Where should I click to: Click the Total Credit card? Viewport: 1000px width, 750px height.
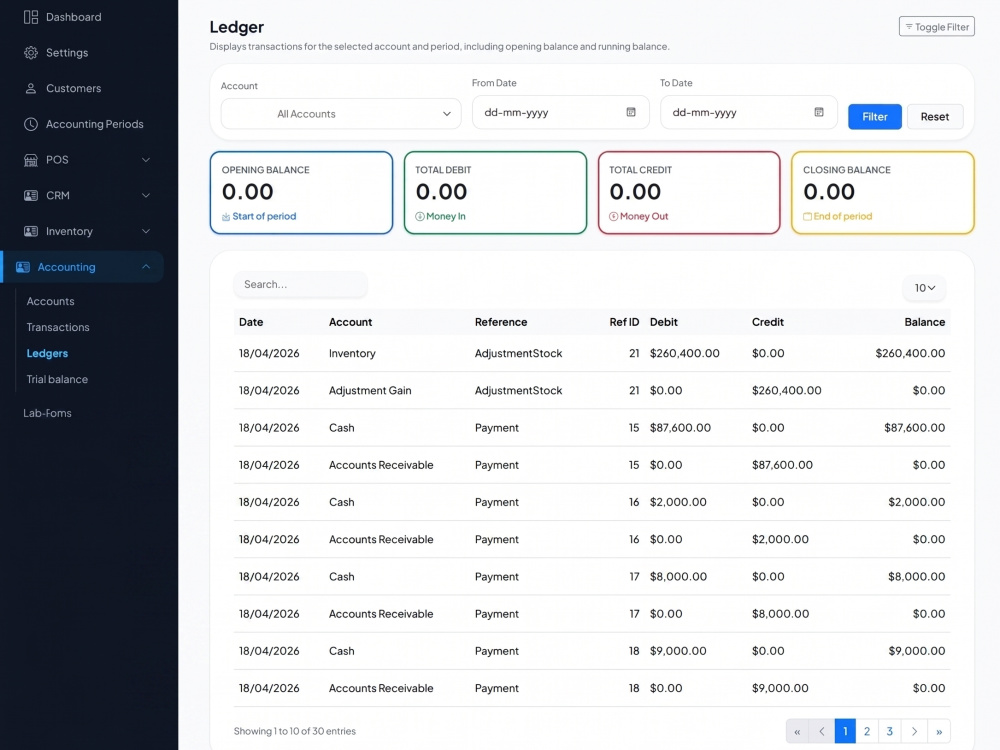(689, 193)
